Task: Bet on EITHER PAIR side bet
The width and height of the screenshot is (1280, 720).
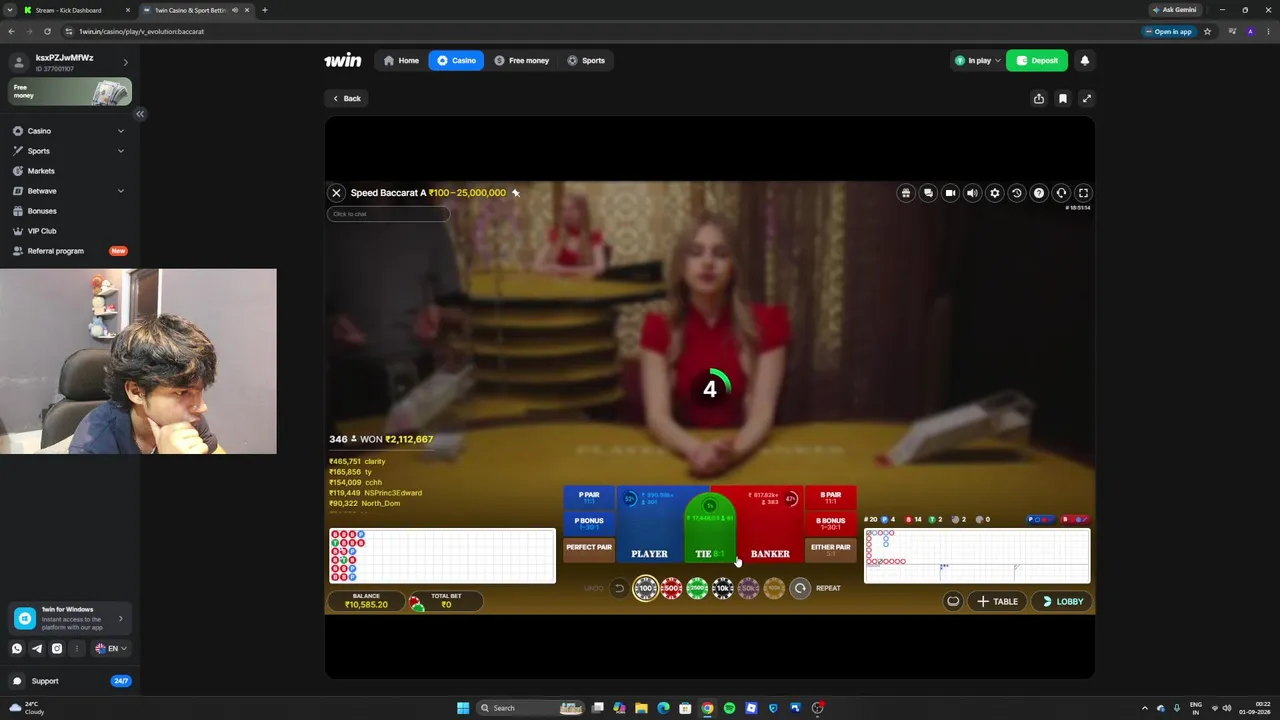Action: coord(831,549)
